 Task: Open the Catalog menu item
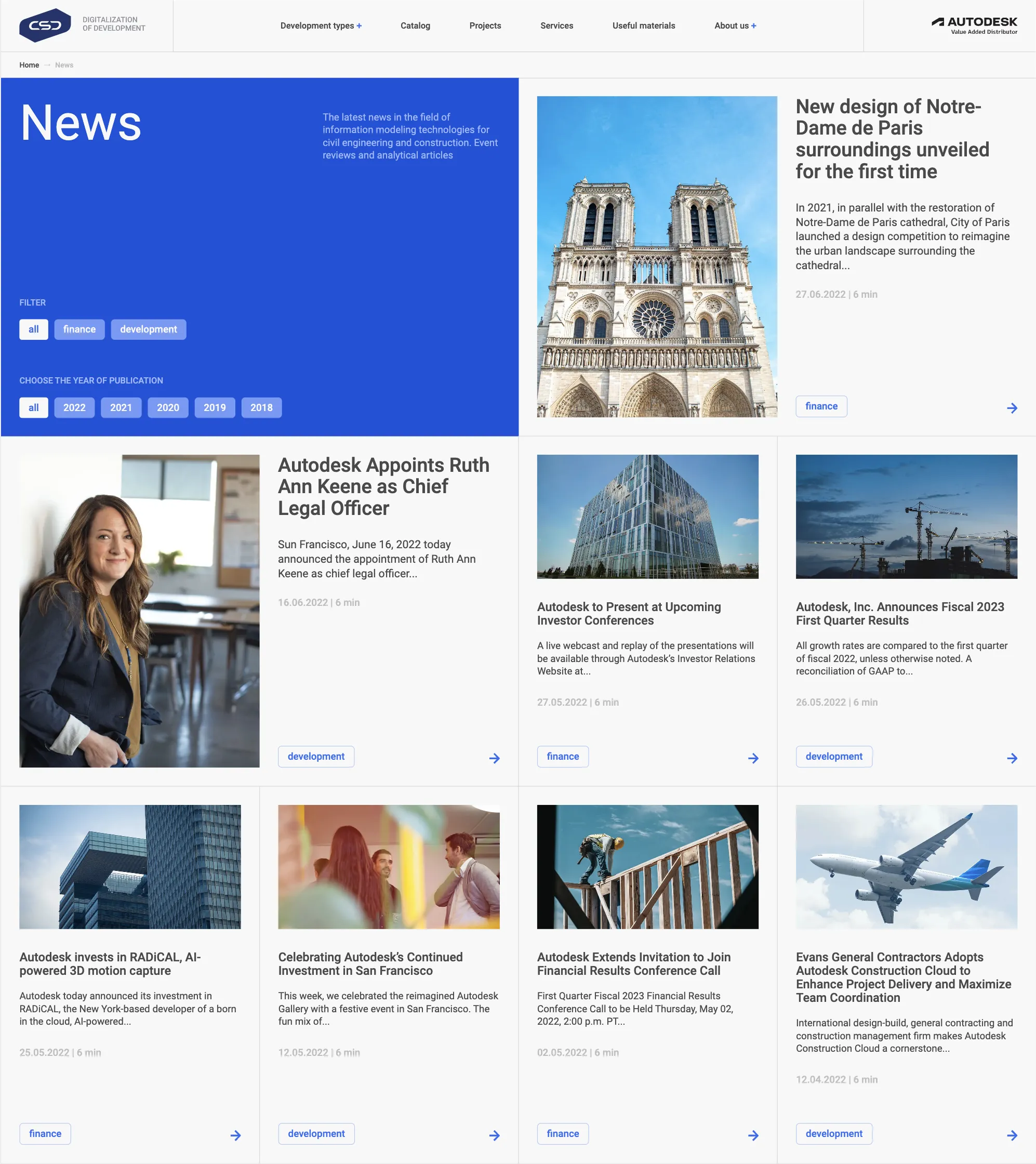point(415,25)
